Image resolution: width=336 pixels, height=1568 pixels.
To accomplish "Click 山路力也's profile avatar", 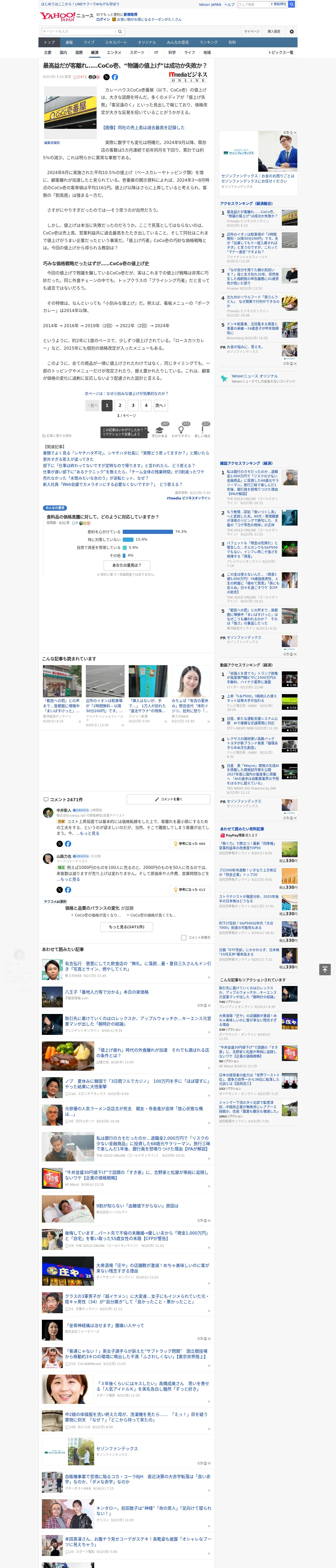I will (x=48, y=859).
